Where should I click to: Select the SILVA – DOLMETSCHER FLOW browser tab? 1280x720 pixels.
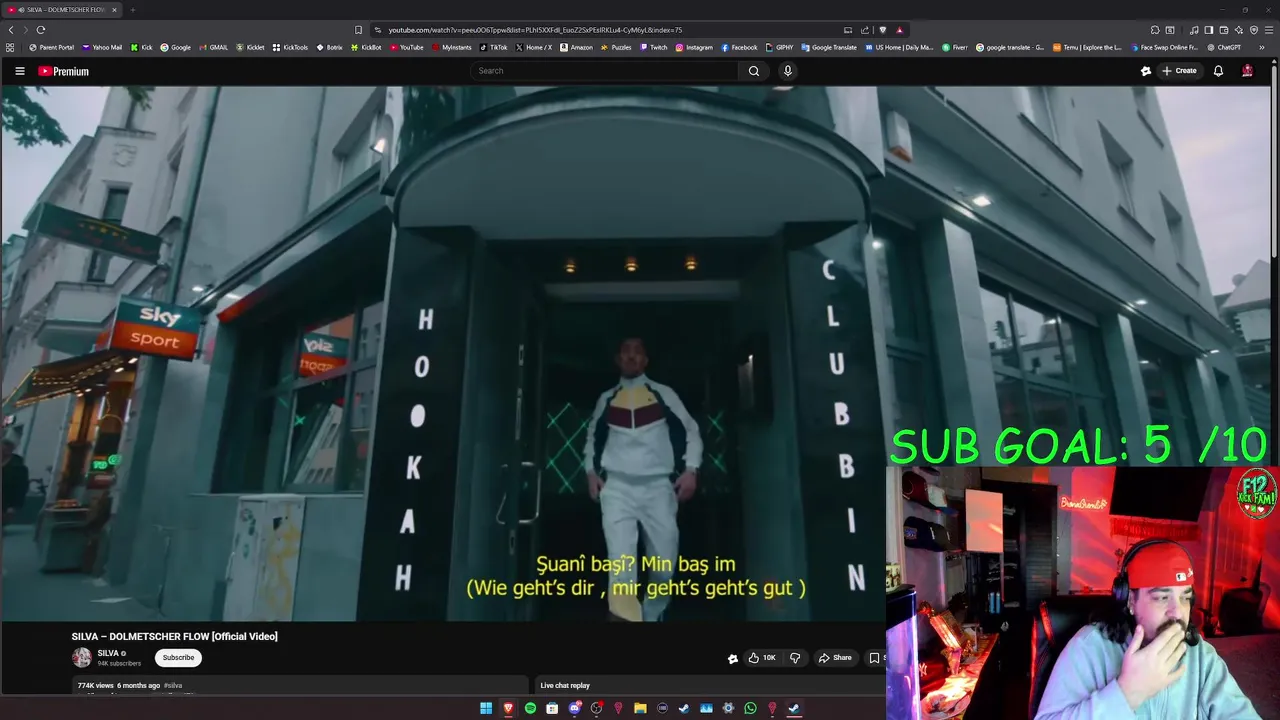[62, 10]
